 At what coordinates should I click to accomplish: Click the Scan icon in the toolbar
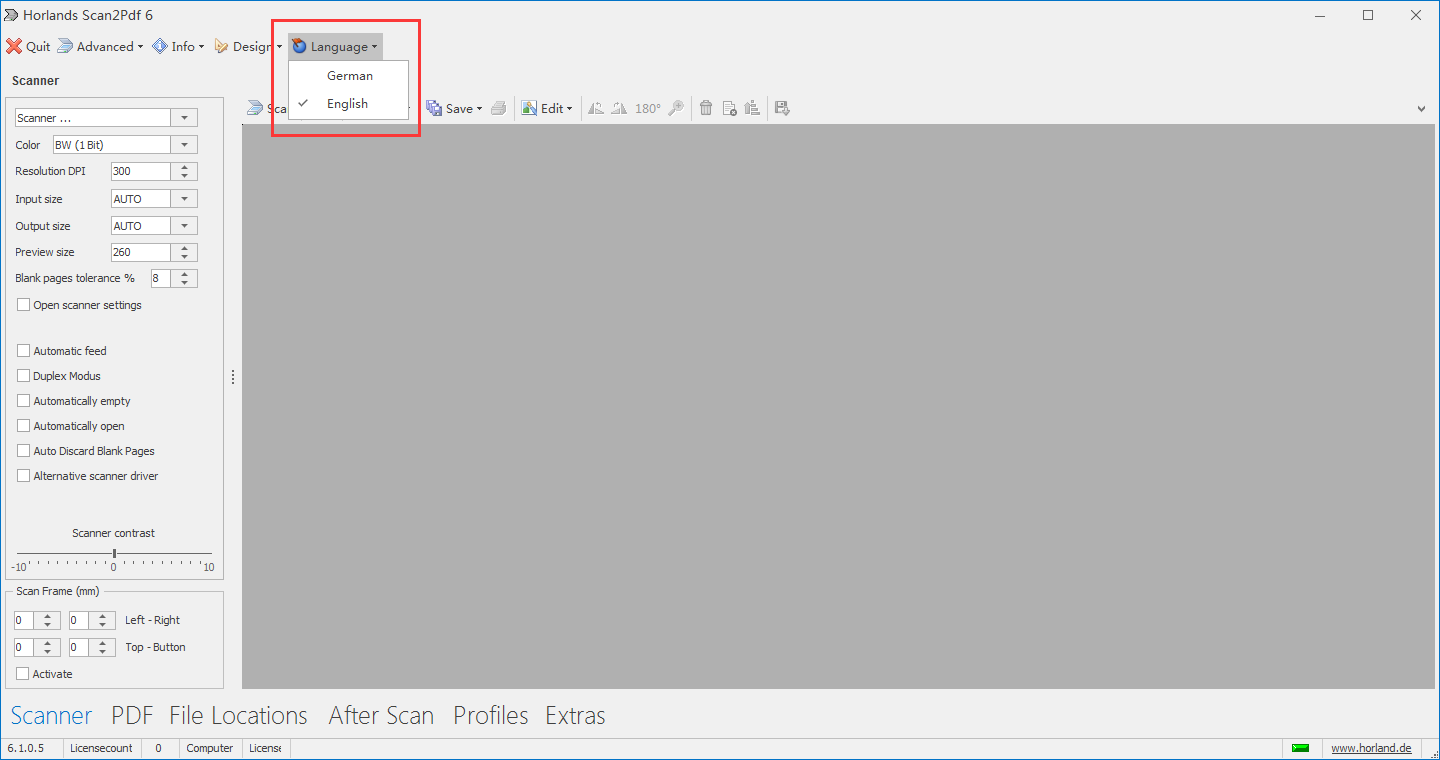coord(255,108)
